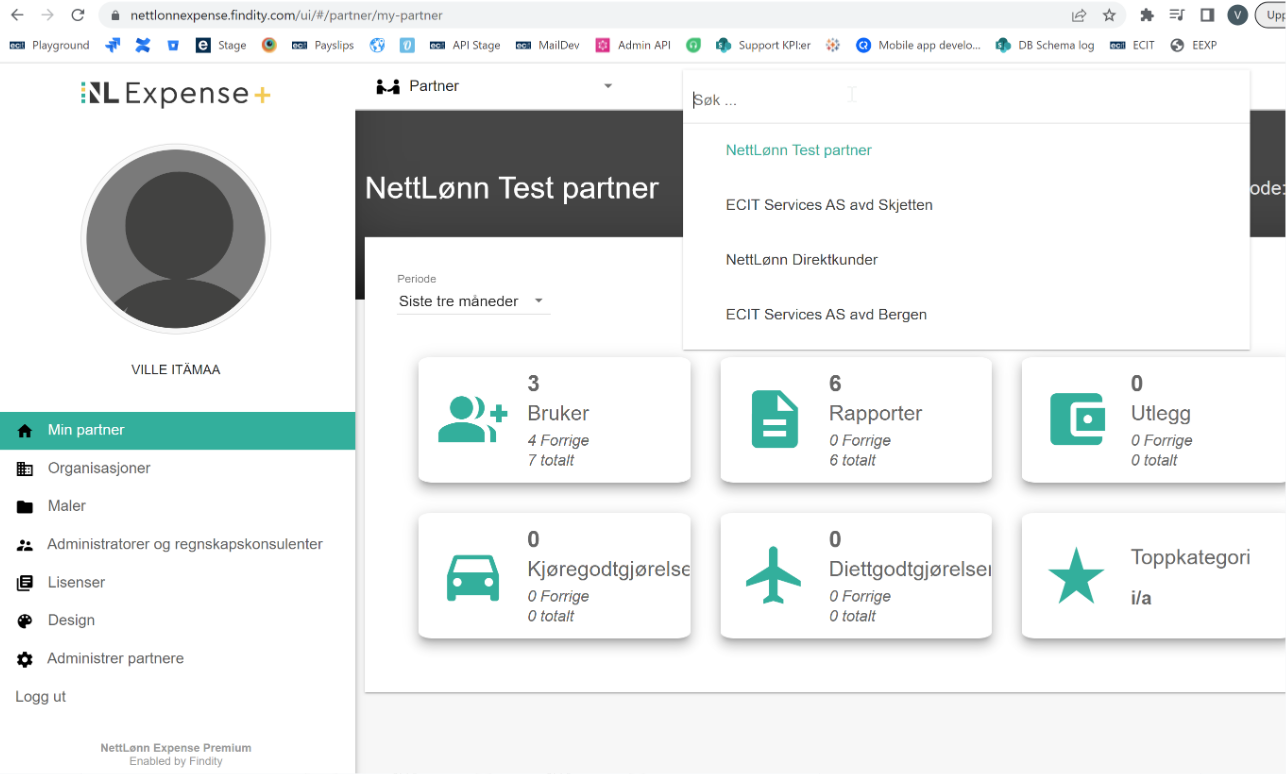1286x774 pixels.
Task: Click the document icon on Rapporter card
Action: tap(775, 420)
